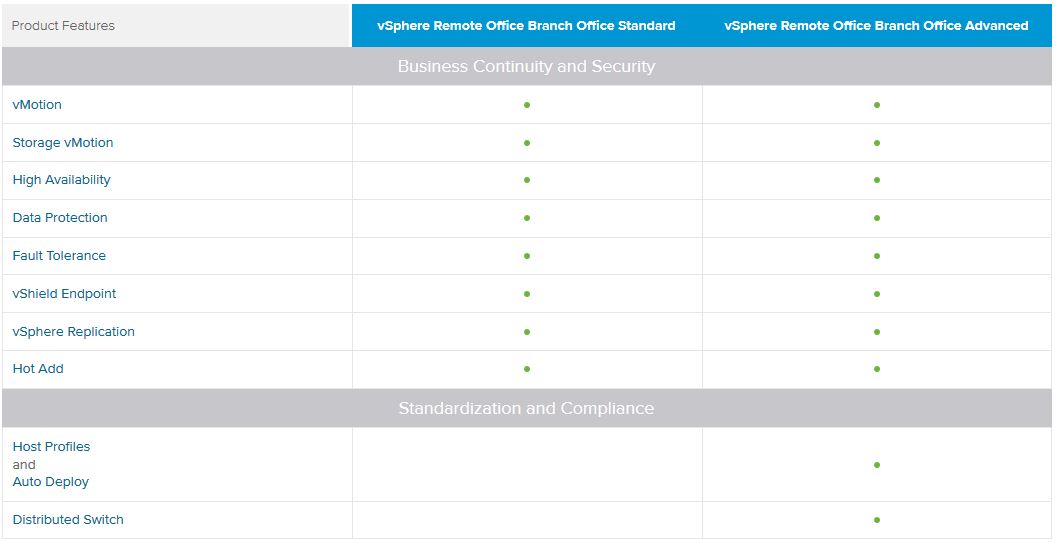The height and width of the screenshot is (543, 1056).
Task: Click the Advanced column dot for Data Protection
Action: (x=876, y=218)
